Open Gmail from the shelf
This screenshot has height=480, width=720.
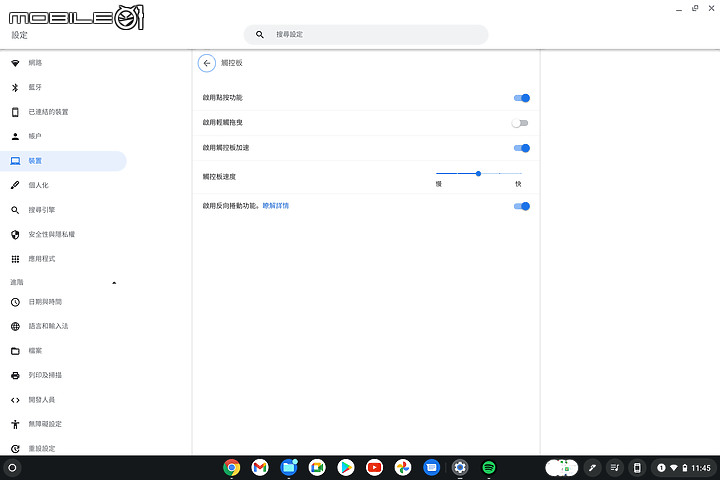tap(260, 468)
